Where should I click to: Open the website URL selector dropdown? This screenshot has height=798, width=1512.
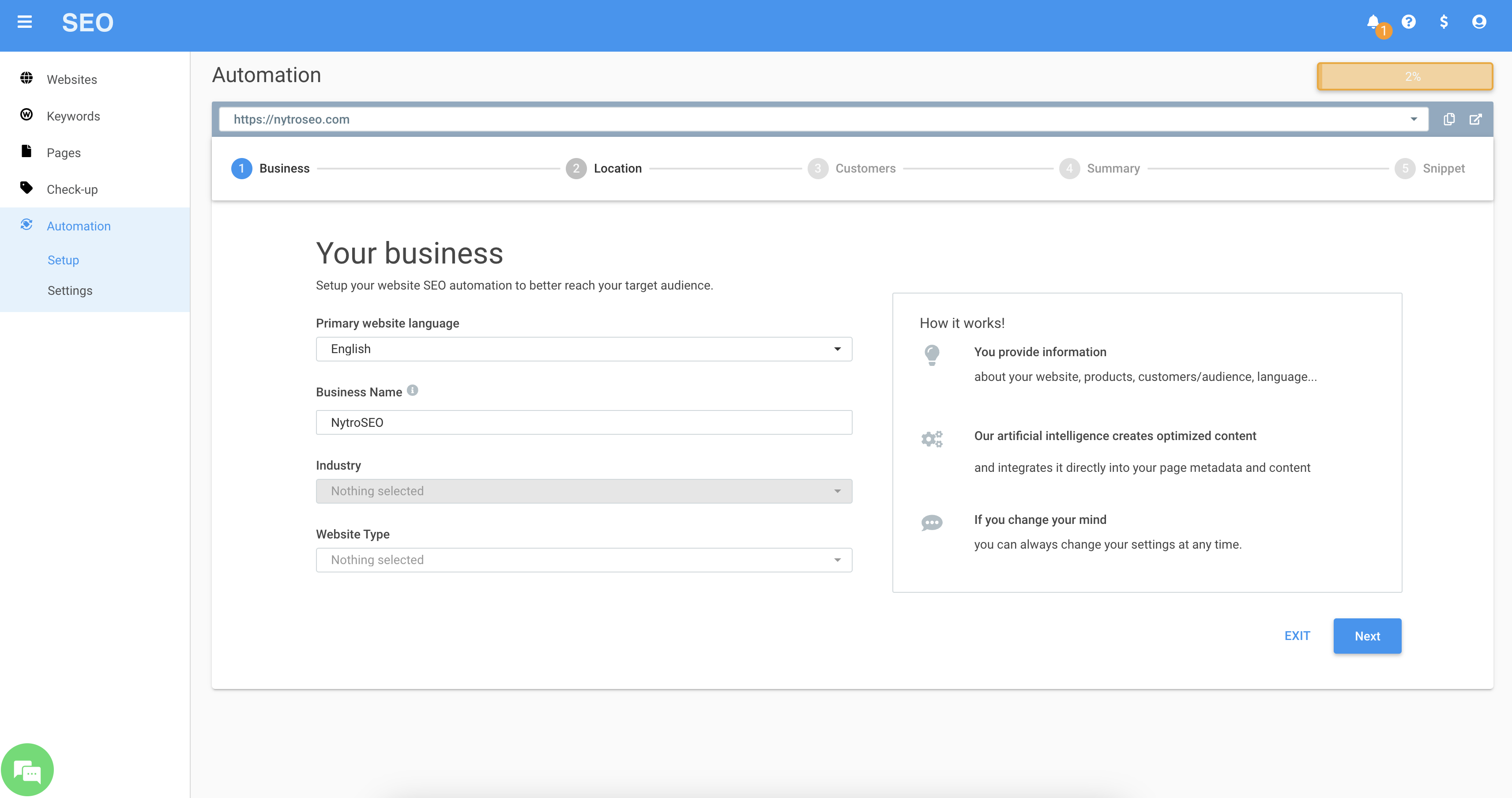(824, 119)
